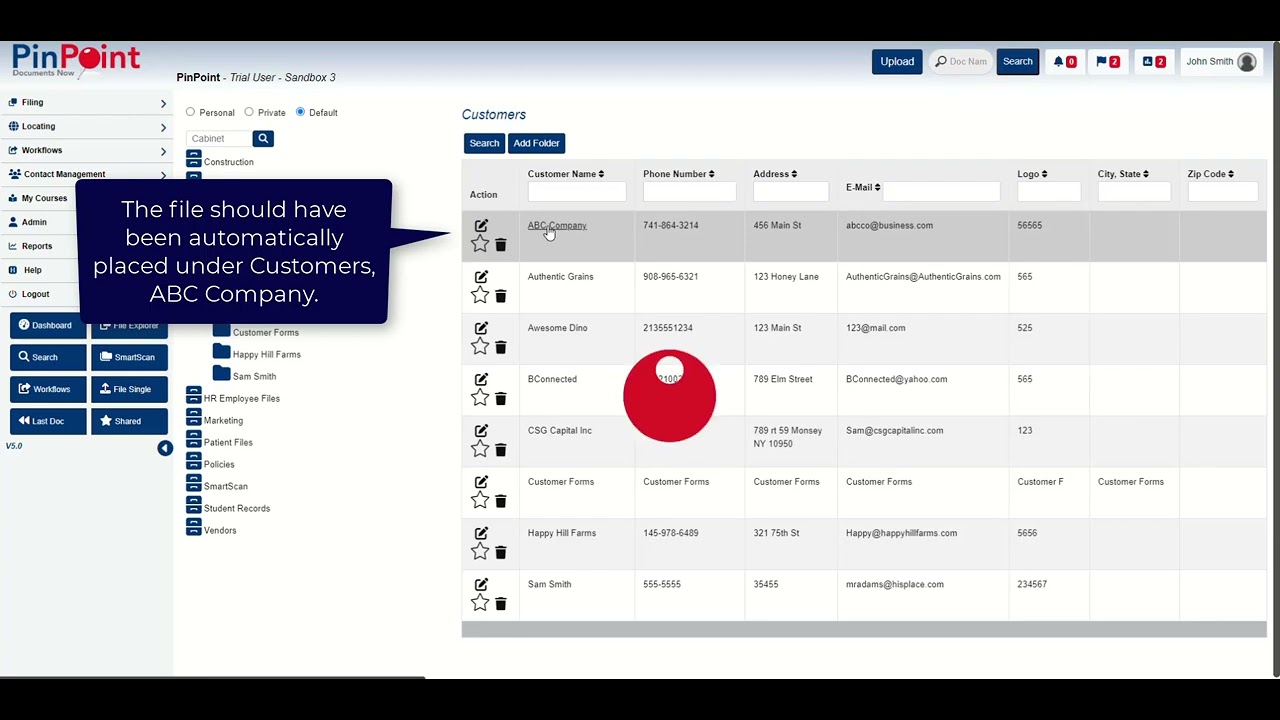Sort by Address column

(775, 174)
